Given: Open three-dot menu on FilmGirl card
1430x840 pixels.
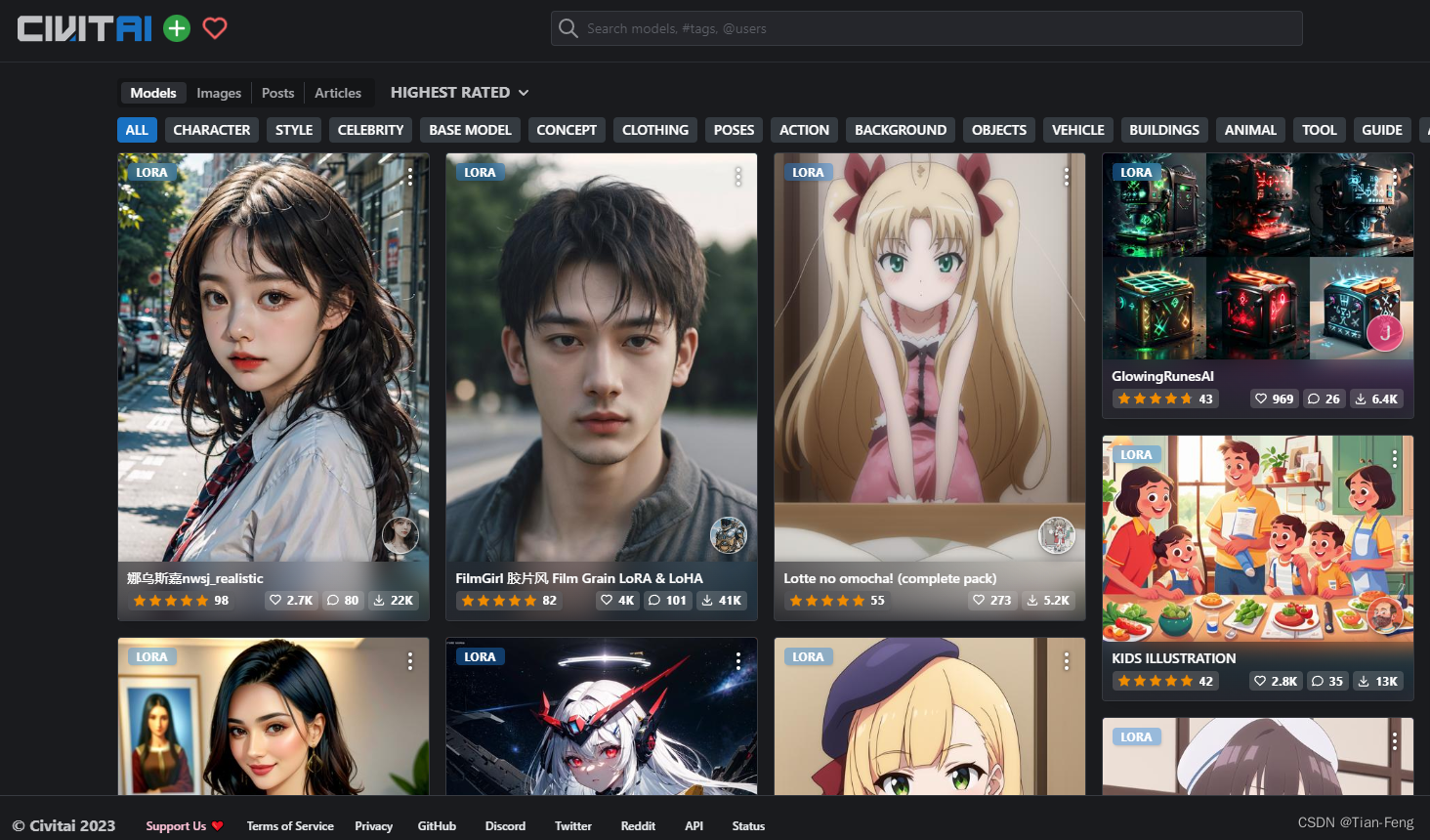Looking at the screenshot, I should (738, 176).
